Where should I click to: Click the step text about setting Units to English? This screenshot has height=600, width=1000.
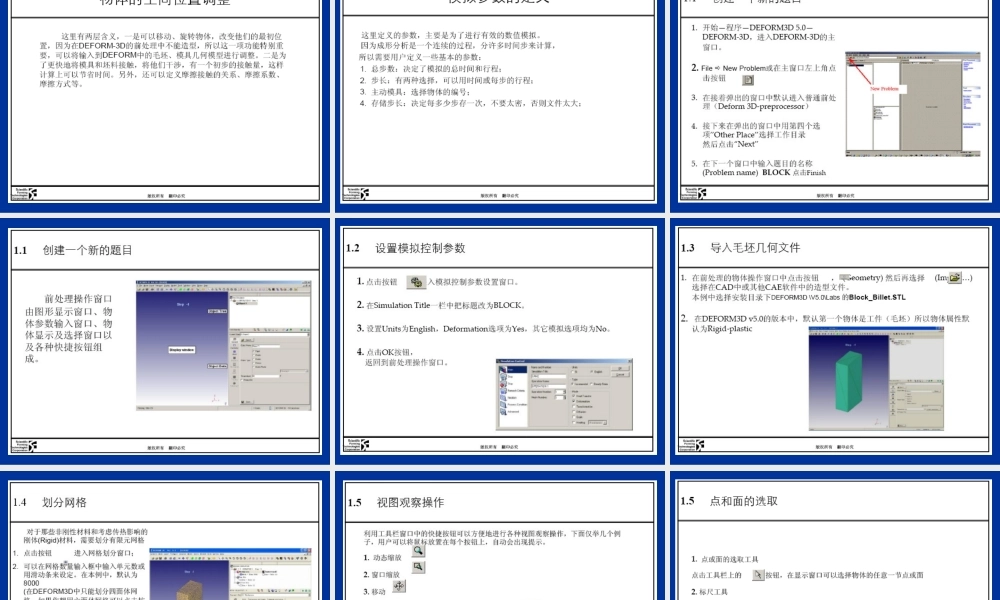(485, 329)
